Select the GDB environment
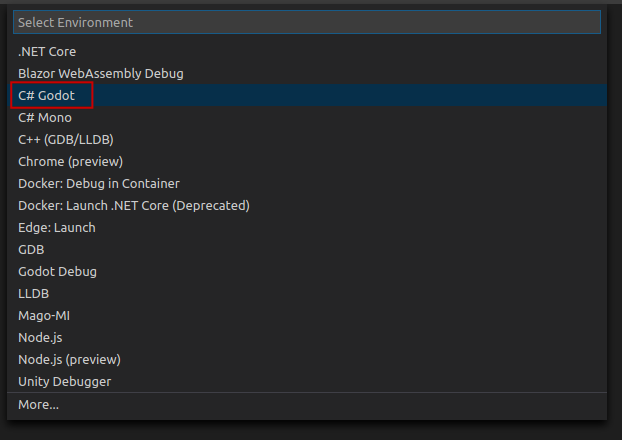This screenshot has height=440, width=622. 31,249
